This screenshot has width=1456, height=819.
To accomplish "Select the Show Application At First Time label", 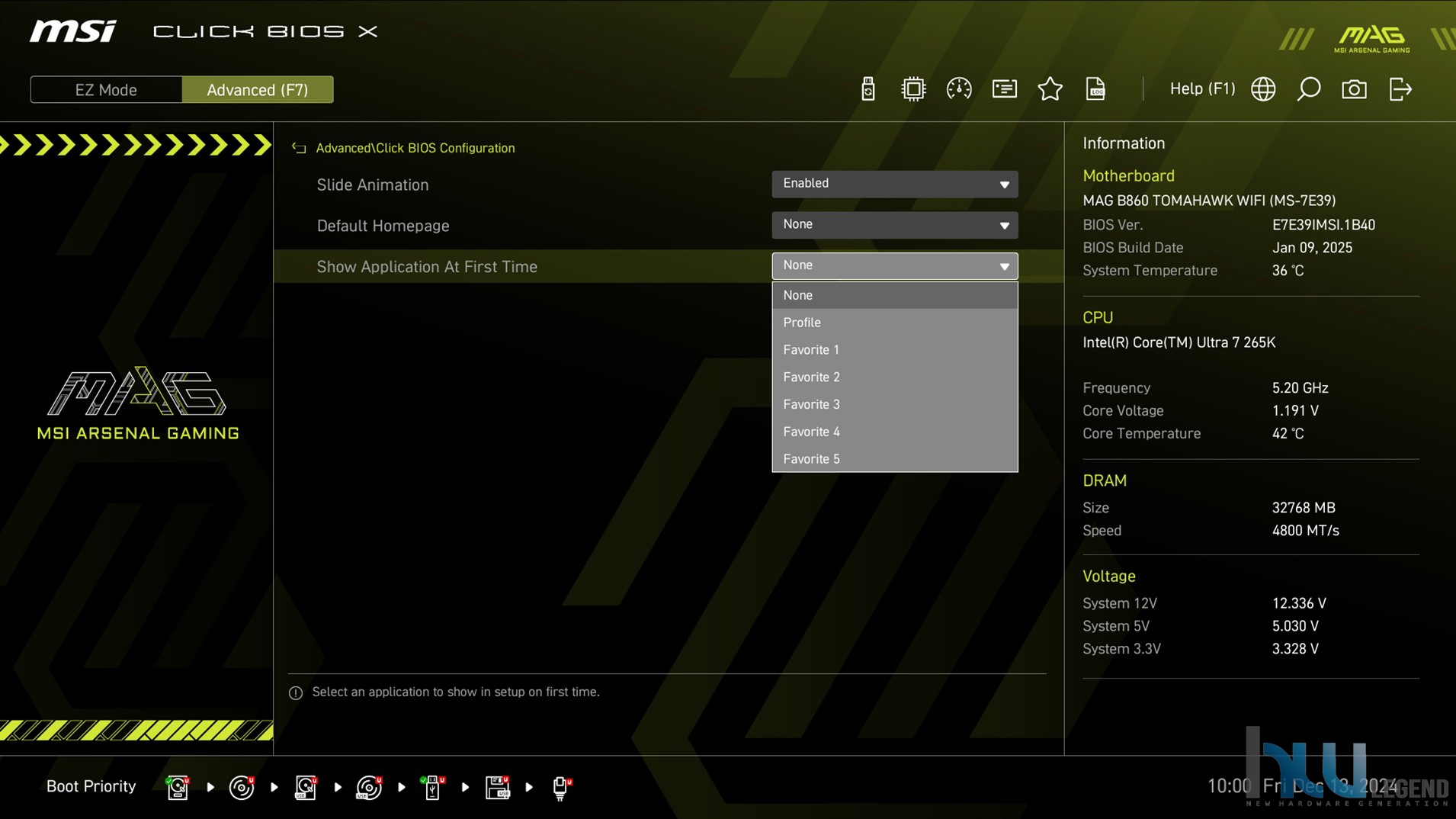I will (x=427, y=267).
